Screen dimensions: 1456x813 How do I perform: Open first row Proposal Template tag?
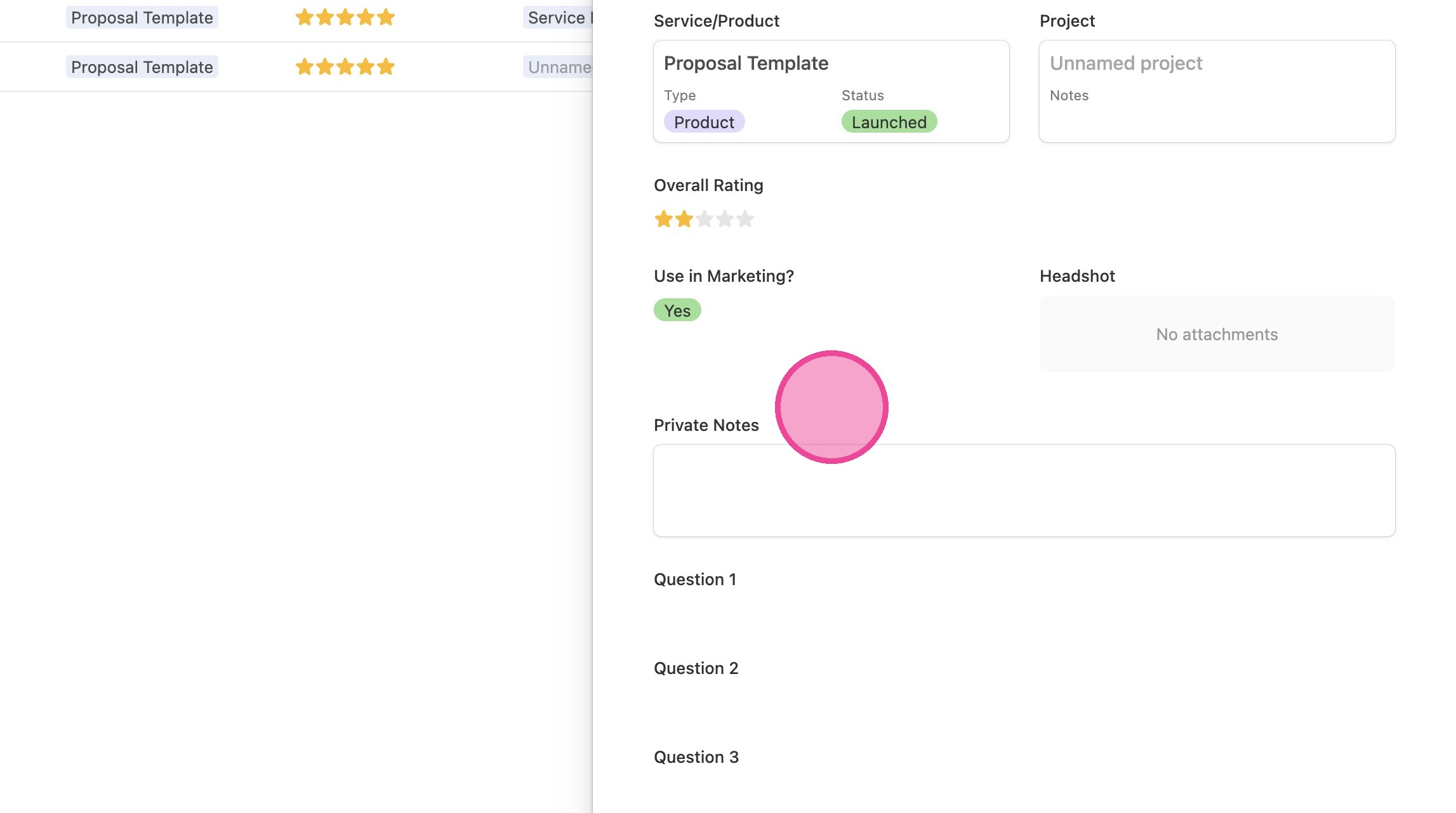pos(142,17)
